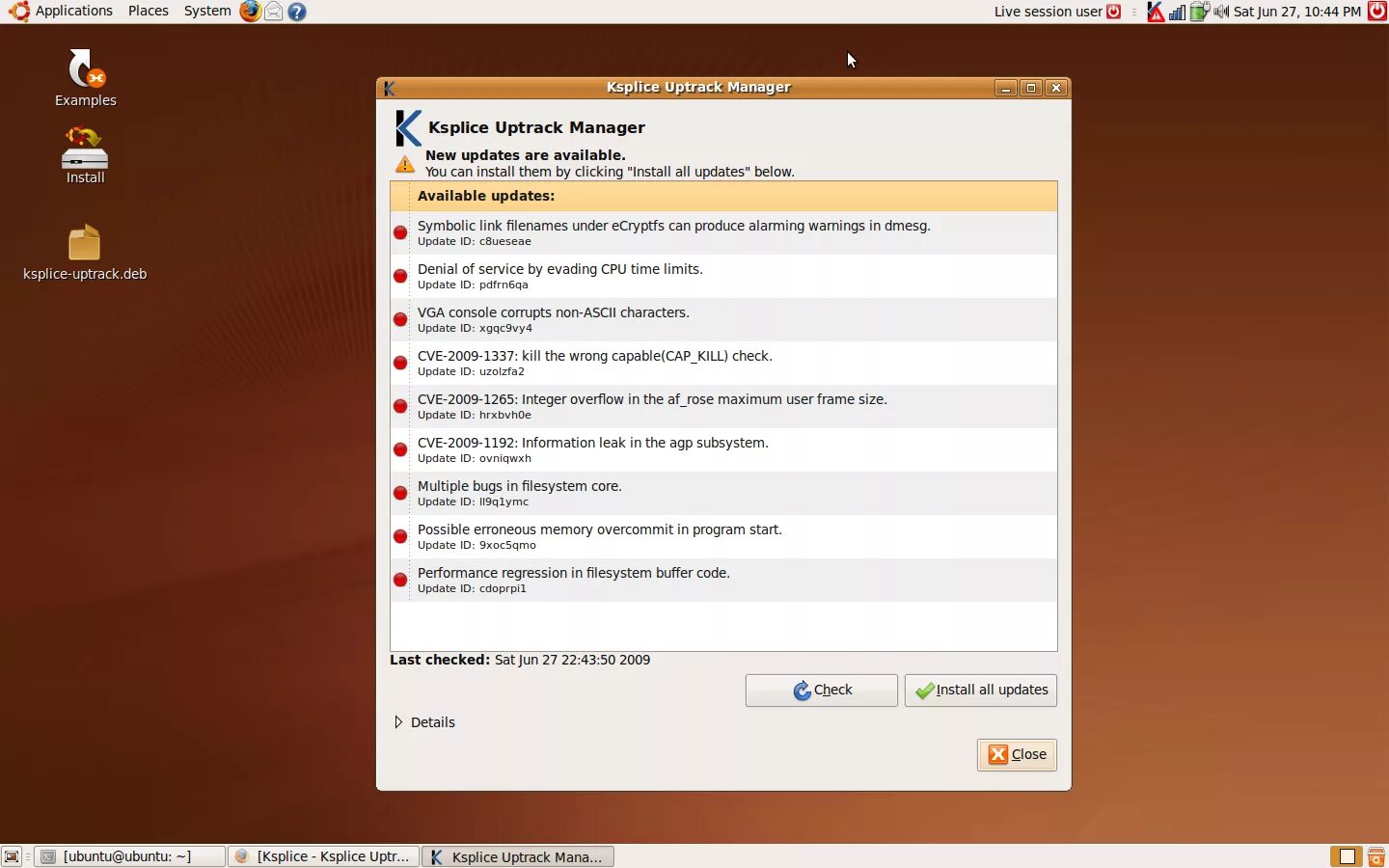1389x868 pixels.
Task: Open the Examples desktop shortcut
Action: [x=85, y=78]
